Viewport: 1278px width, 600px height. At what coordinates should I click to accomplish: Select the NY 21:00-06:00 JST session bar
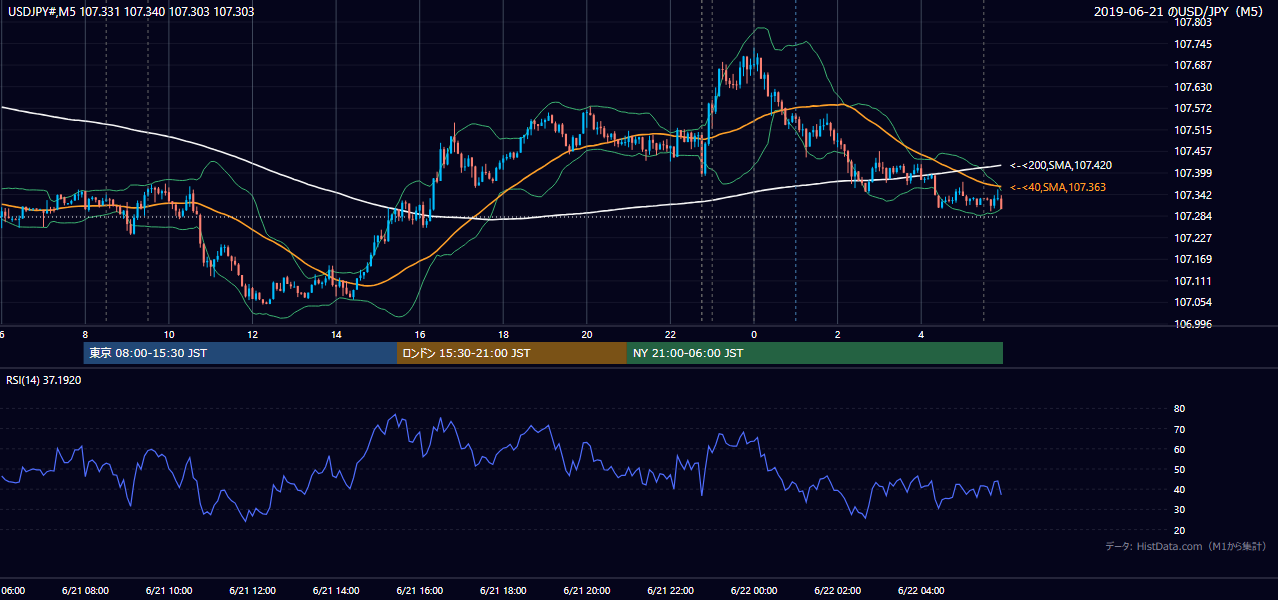pos(815,353)
